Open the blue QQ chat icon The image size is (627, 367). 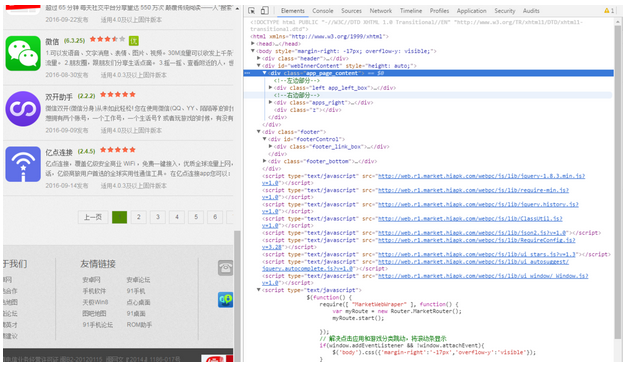tap(226, 300)
